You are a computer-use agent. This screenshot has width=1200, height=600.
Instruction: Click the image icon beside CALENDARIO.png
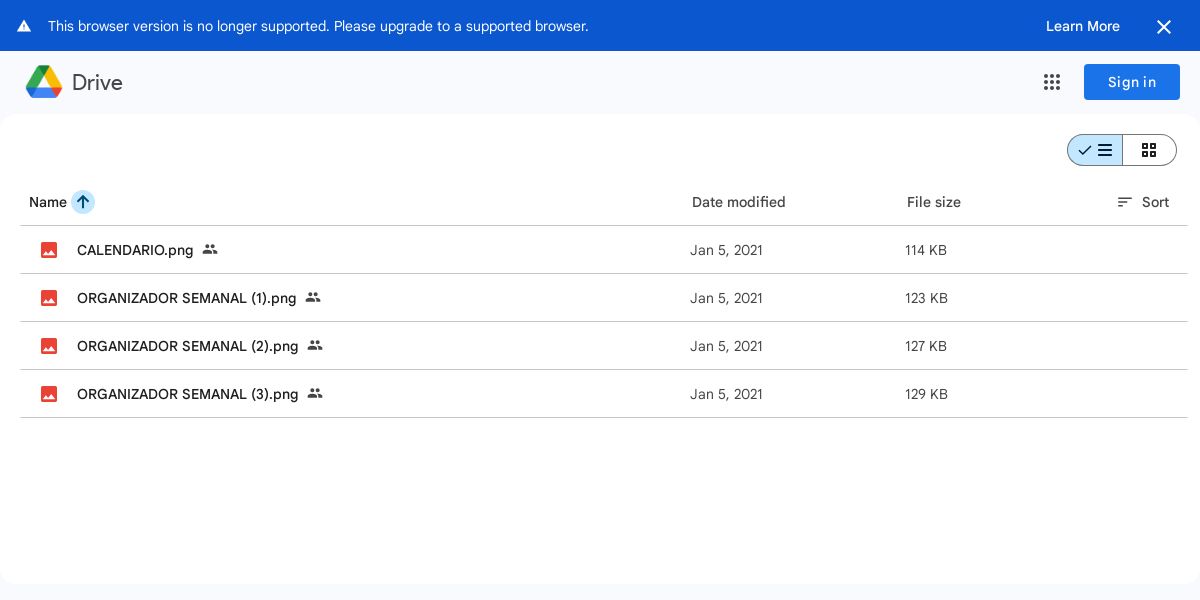click(49, 250)
